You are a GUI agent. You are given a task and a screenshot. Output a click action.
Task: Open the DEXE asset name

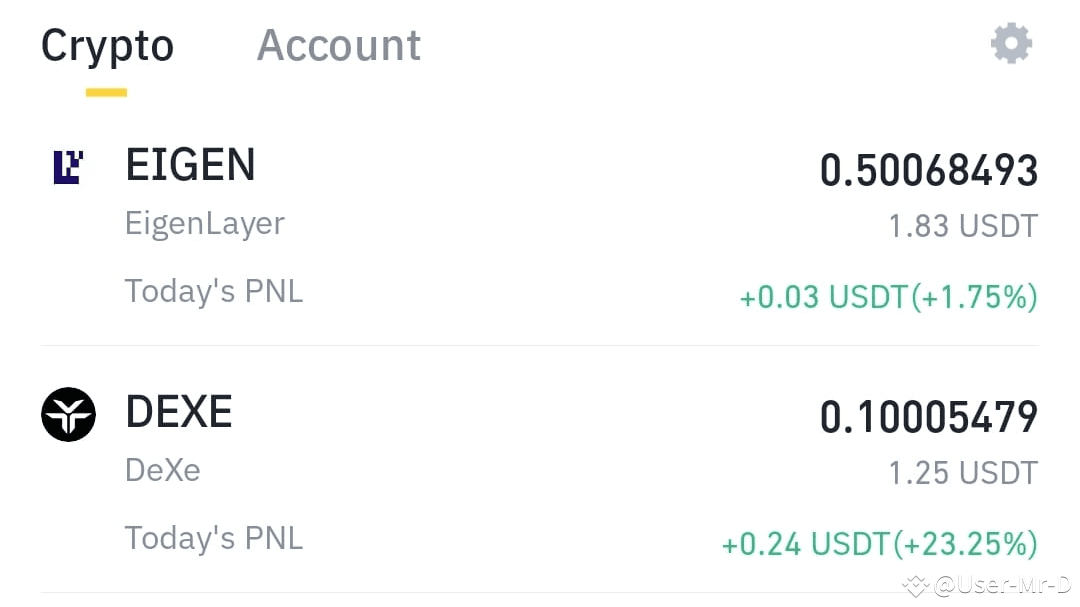click(179, 412)
